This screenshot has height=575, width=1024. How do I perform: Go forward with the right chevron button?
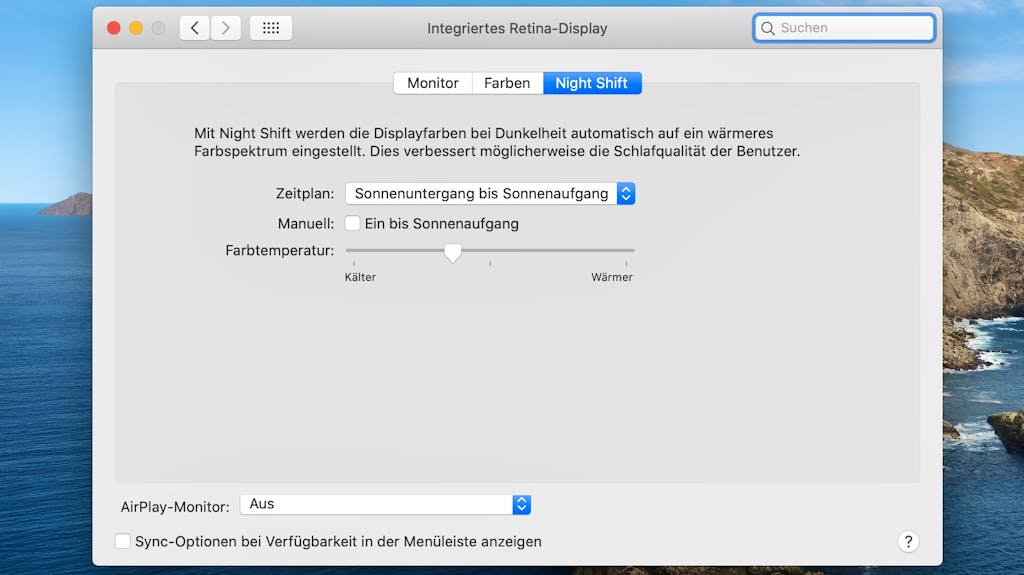pyautogui.click(x=225, y=28)
